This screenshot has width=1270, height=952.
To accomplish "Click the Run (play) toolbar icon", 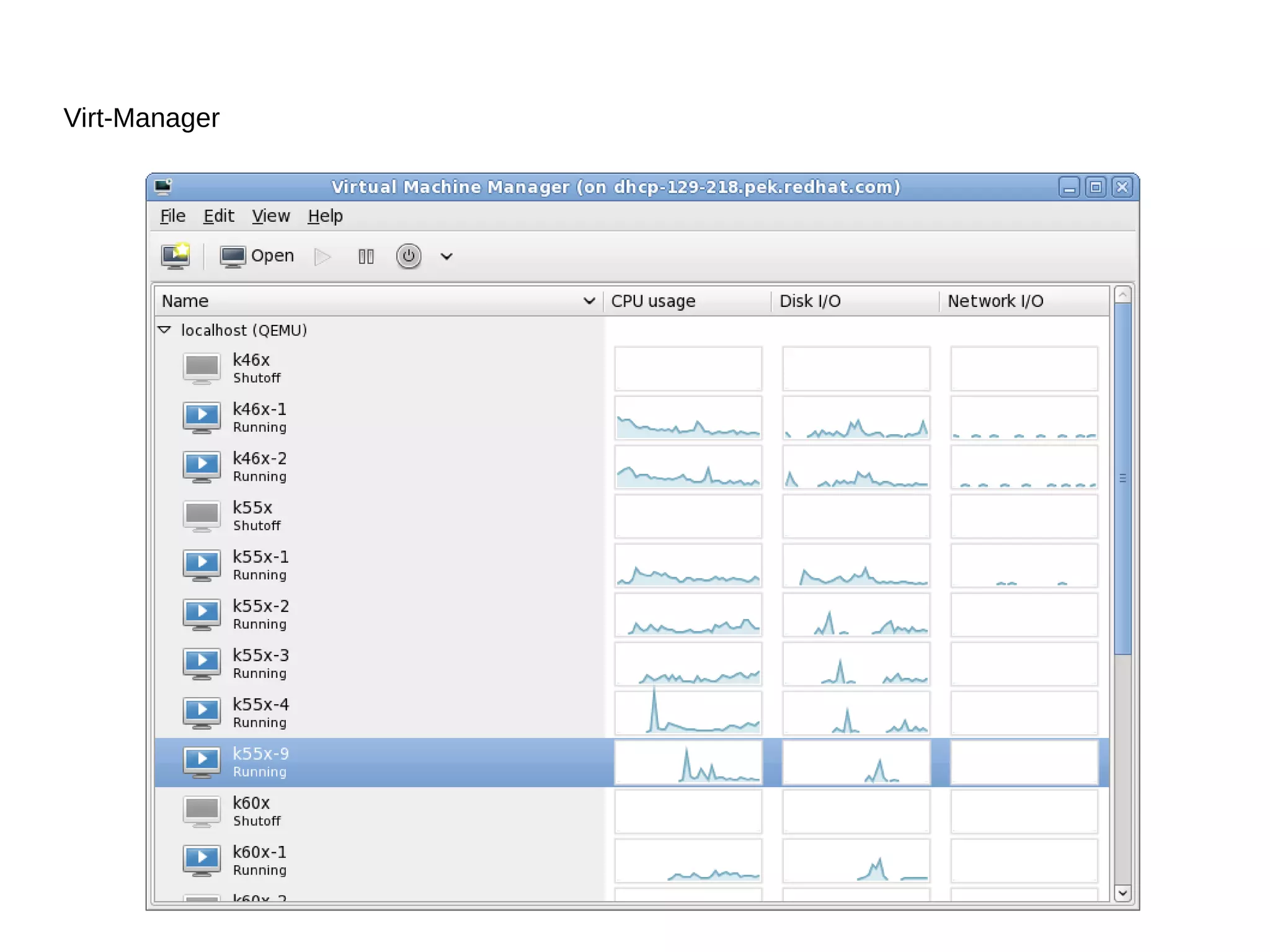I will pos(322,256).
